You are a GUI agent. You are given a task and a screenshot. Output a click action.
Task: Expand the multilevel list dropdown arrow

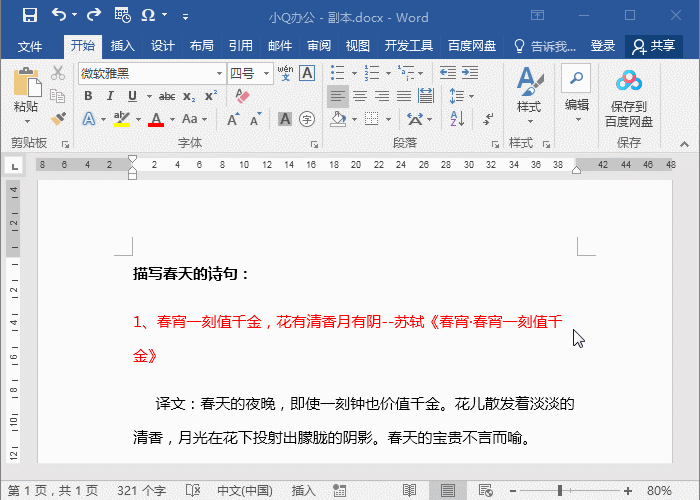click(x=420, y=73)
